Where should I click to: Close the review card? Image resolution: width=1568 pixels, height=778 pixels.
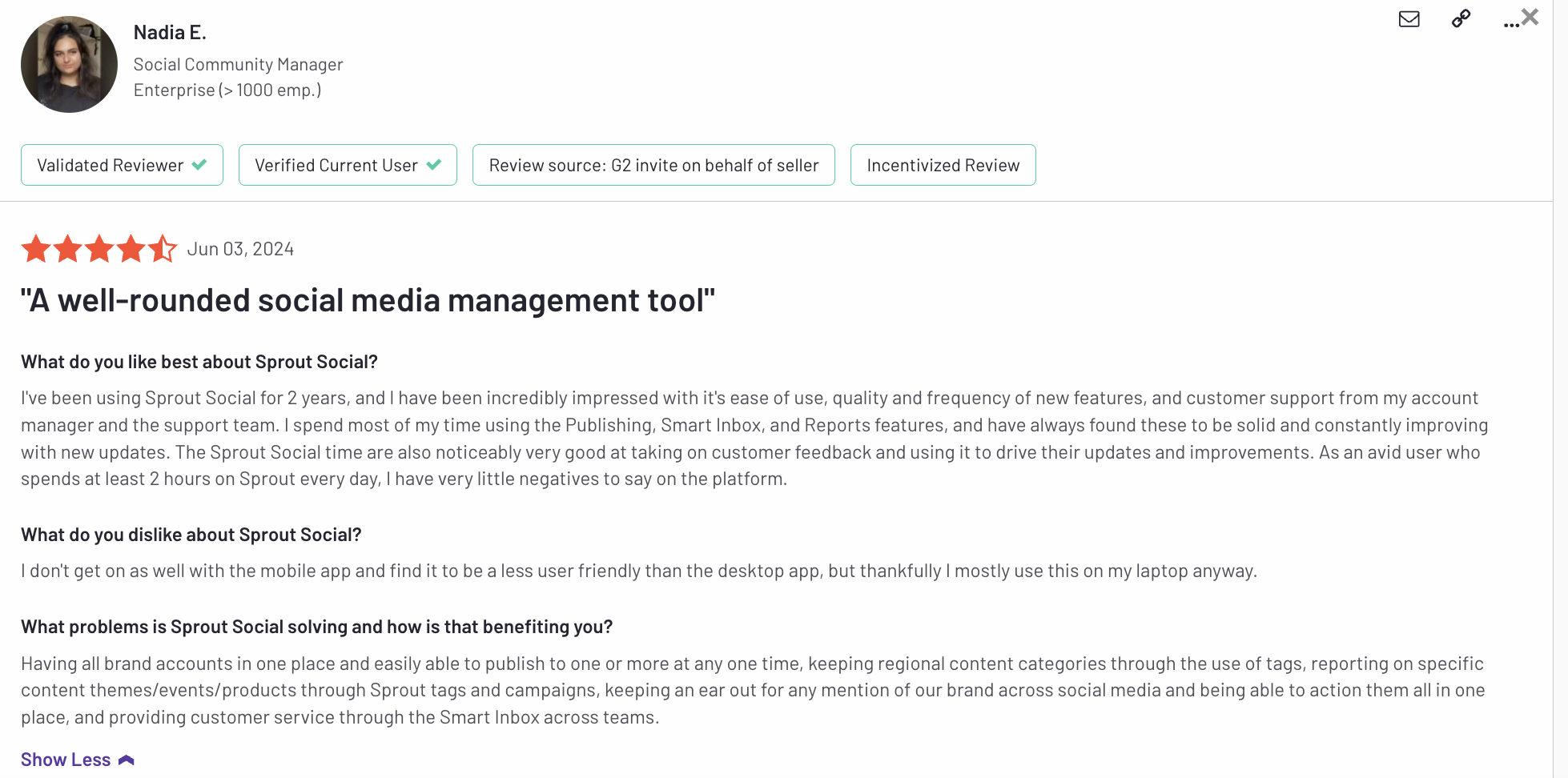1530,16
